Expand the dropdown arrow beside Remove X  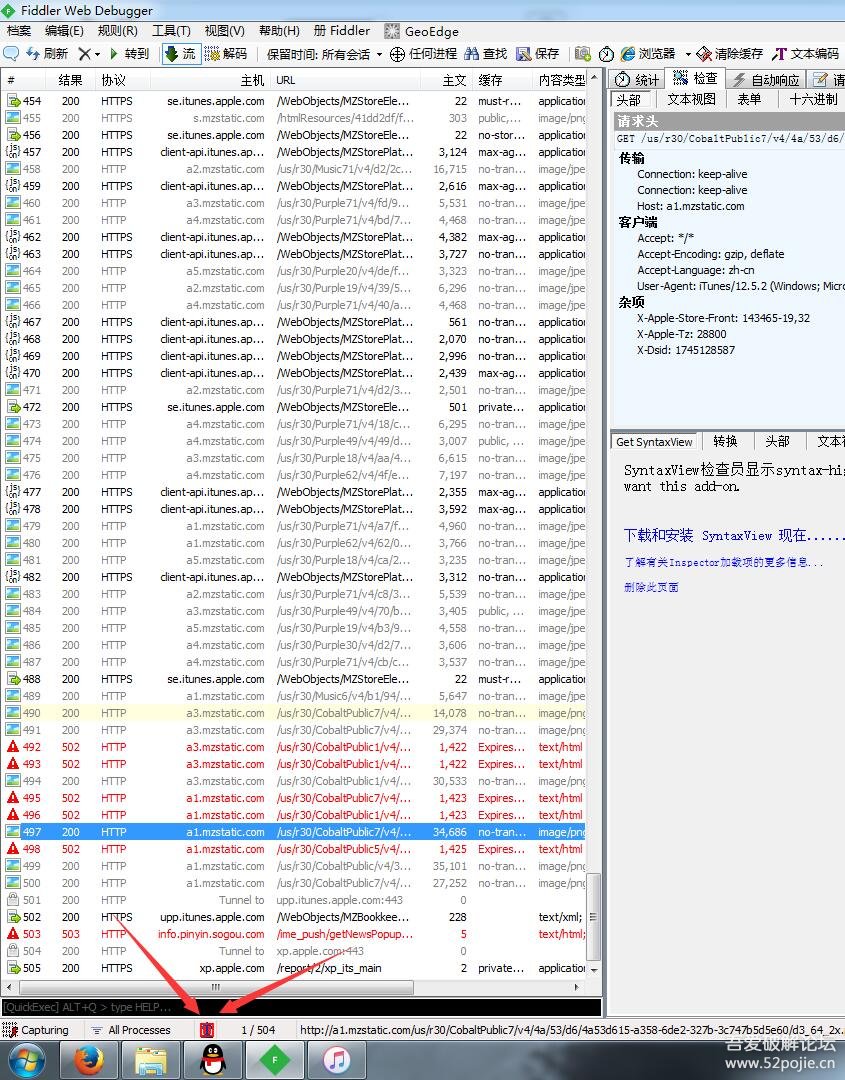pos(97,54)
